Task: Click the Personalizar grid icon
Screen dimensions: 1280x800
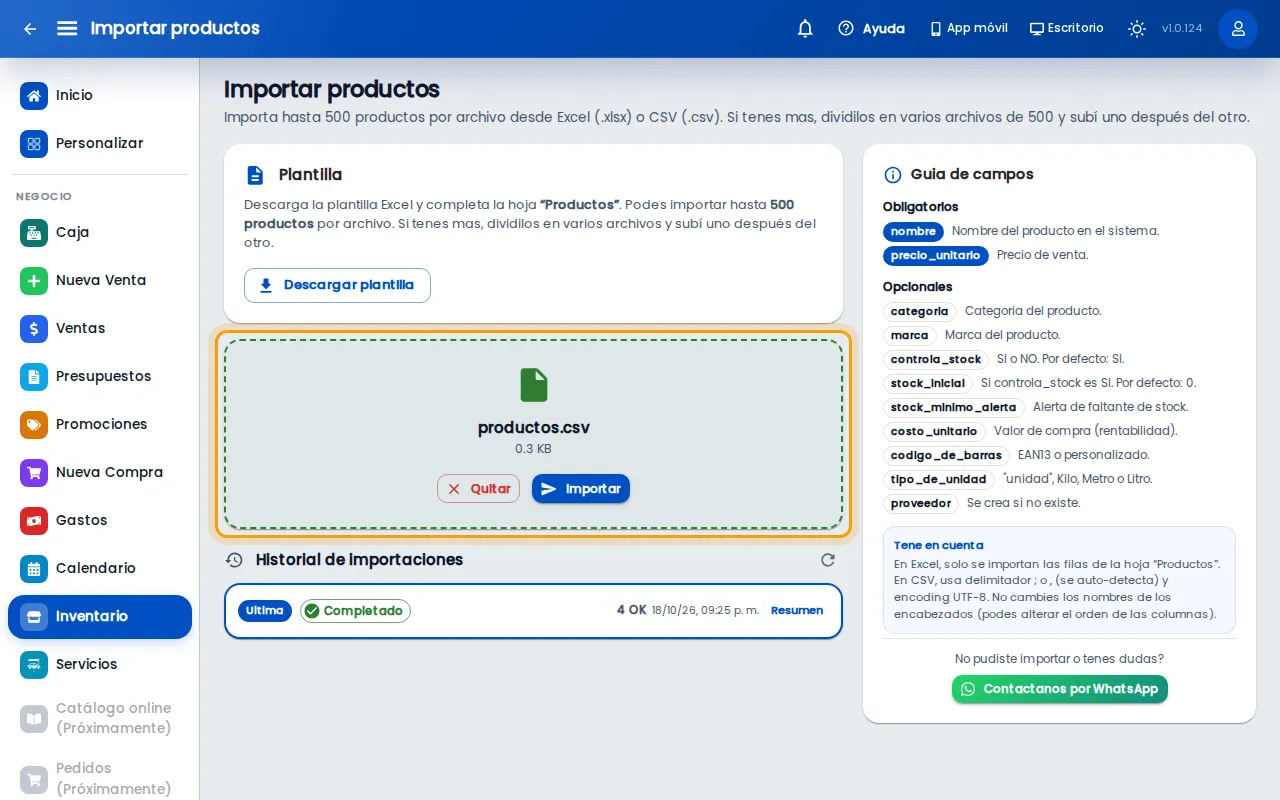Action: pos(34,144)
